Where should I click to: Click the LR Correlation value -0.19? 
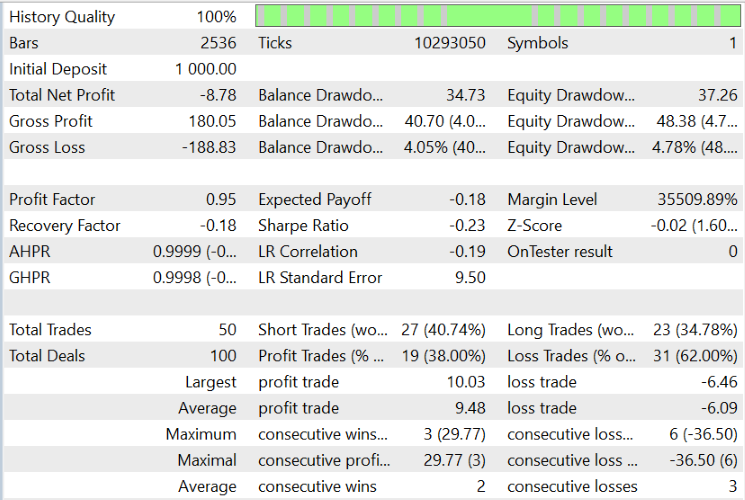click(467, 252)
